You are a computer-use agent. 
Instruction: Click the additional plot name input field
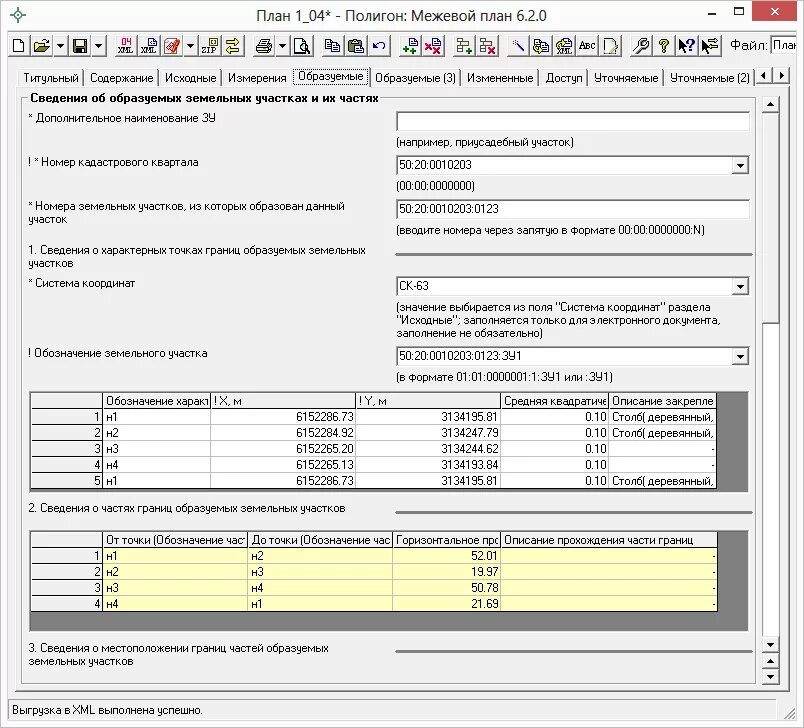point(573,122)
